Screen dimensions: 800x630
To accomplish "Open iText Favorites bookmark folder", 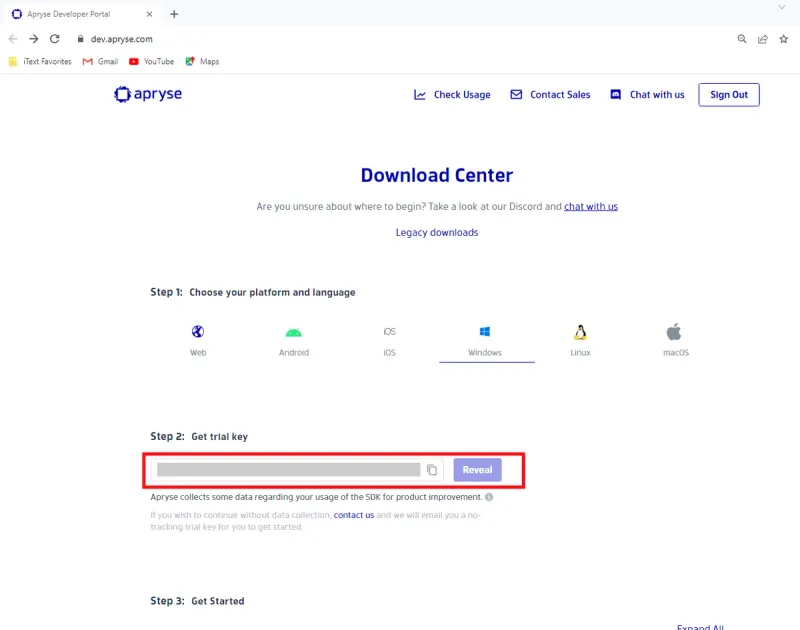I will pyautogui.click(x=40, y=61).
